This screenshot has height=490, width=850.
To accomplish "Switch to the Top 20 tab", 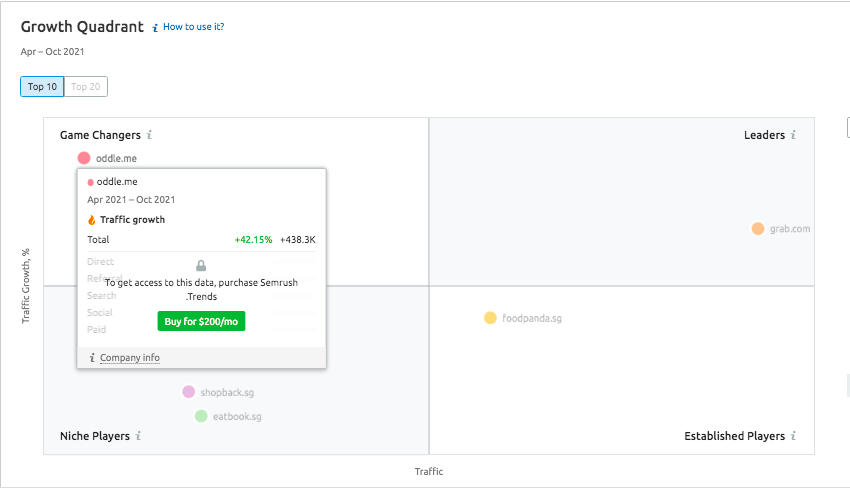I will click(x=86, y=87).
